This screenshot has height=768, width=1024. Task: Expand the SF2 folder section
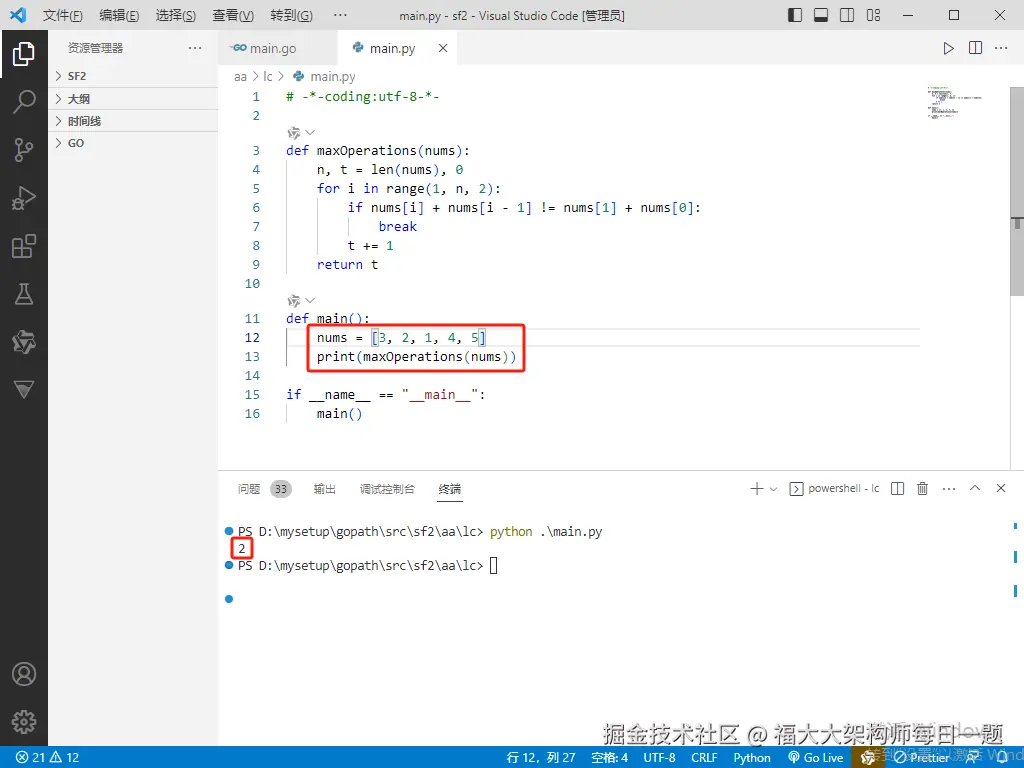pos(133,76)
